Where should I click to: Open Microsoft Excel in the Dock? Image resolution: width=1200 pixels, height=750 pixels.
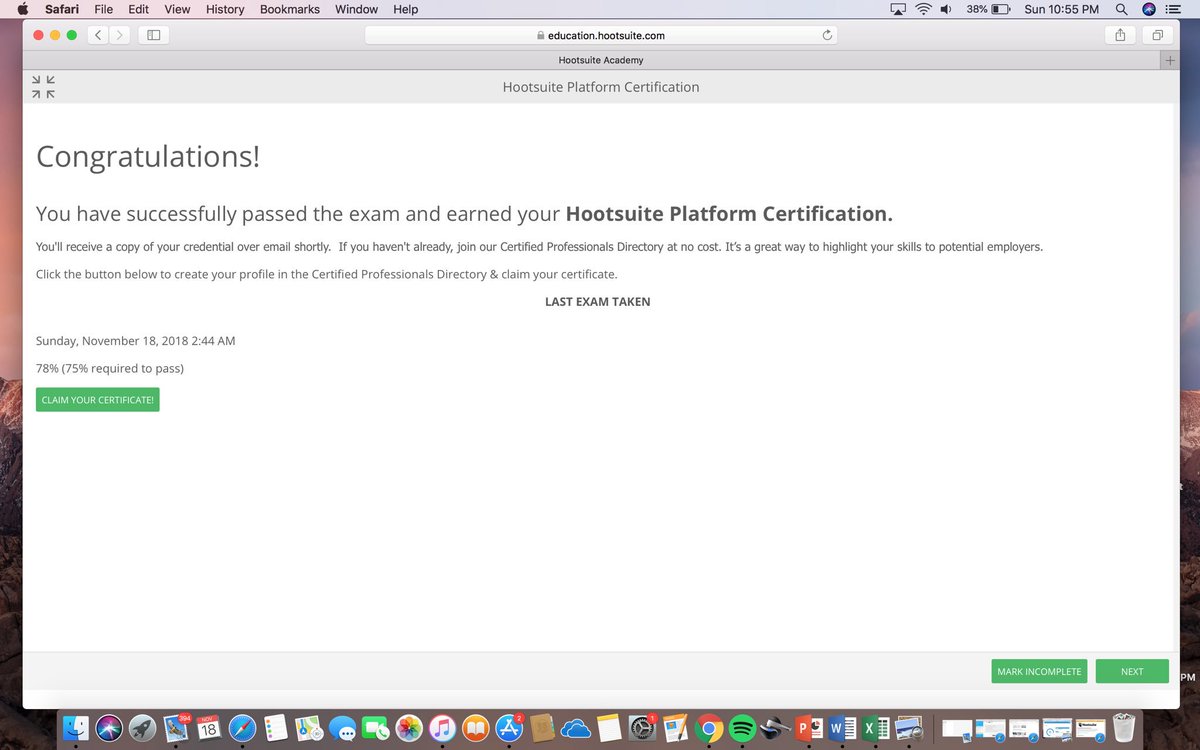tap(876, 728)
